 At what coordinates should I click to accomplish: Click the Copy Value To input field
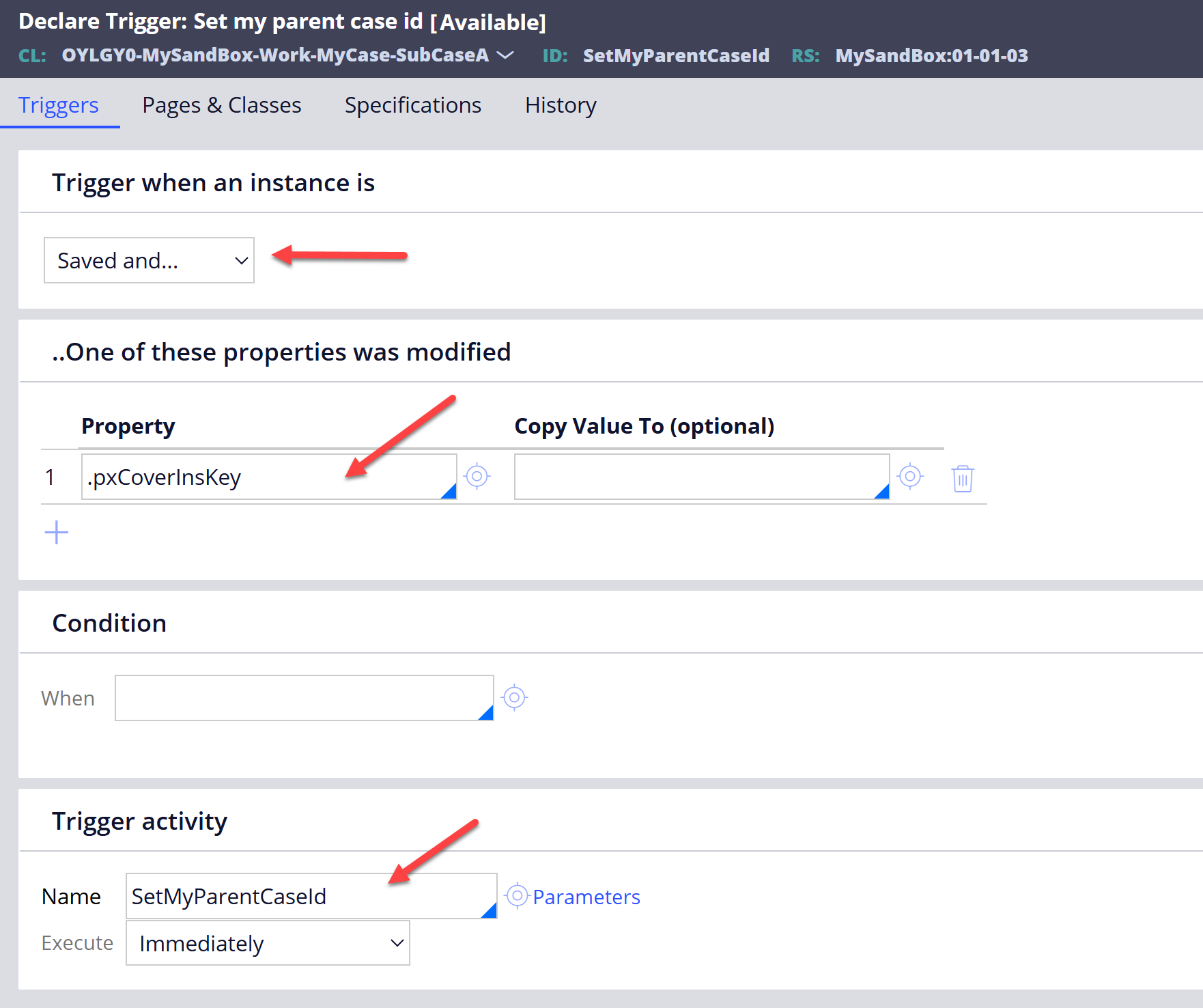click(702, 477)
